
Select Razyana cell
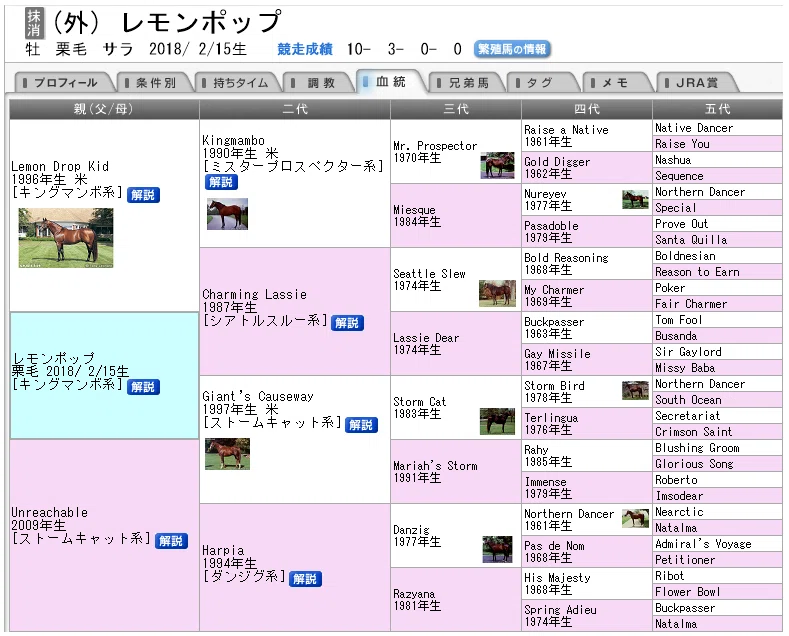(x=455, y=599)
